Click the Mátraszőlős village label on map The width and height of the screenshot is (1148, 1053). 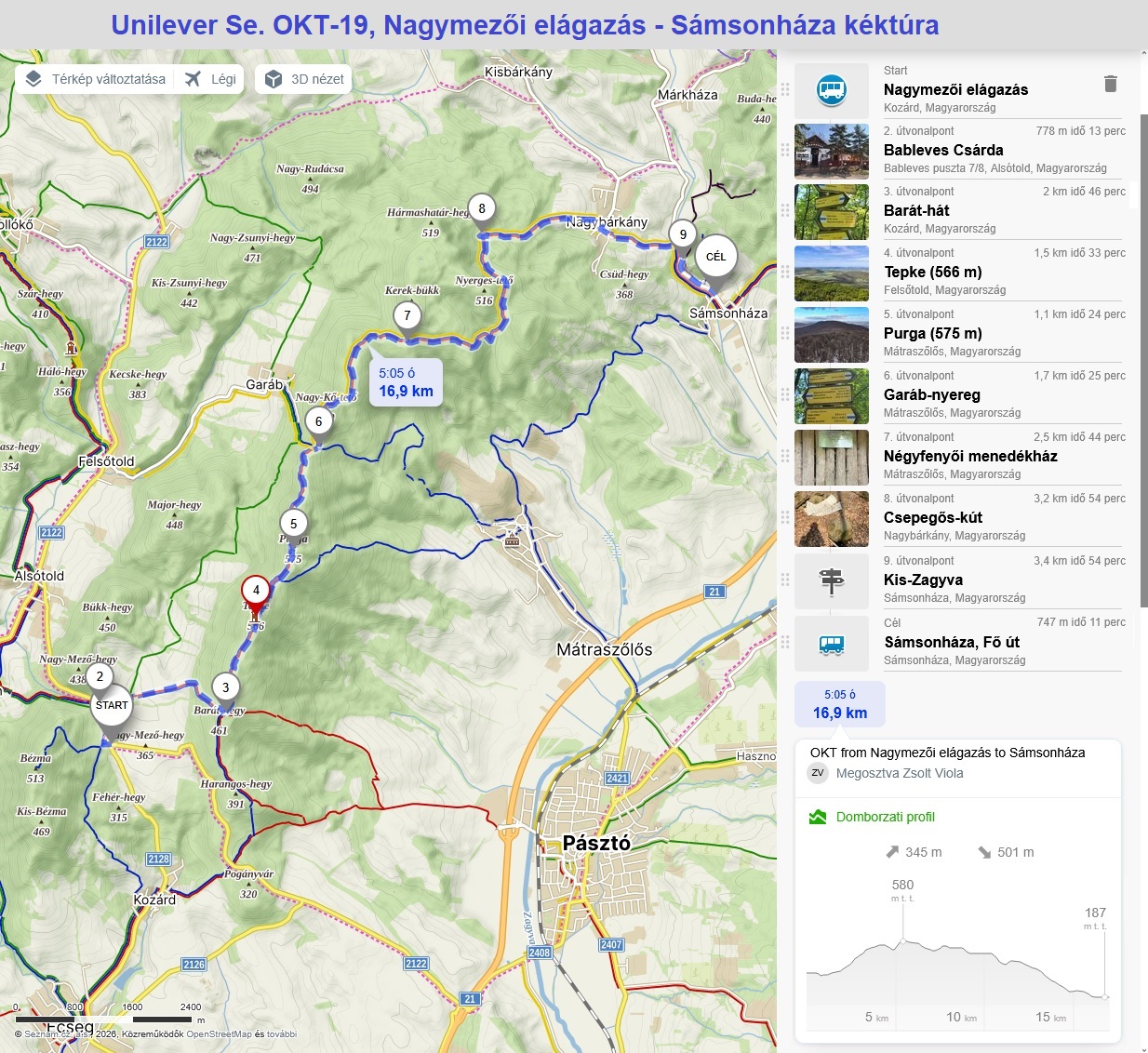tap(605, 649)
